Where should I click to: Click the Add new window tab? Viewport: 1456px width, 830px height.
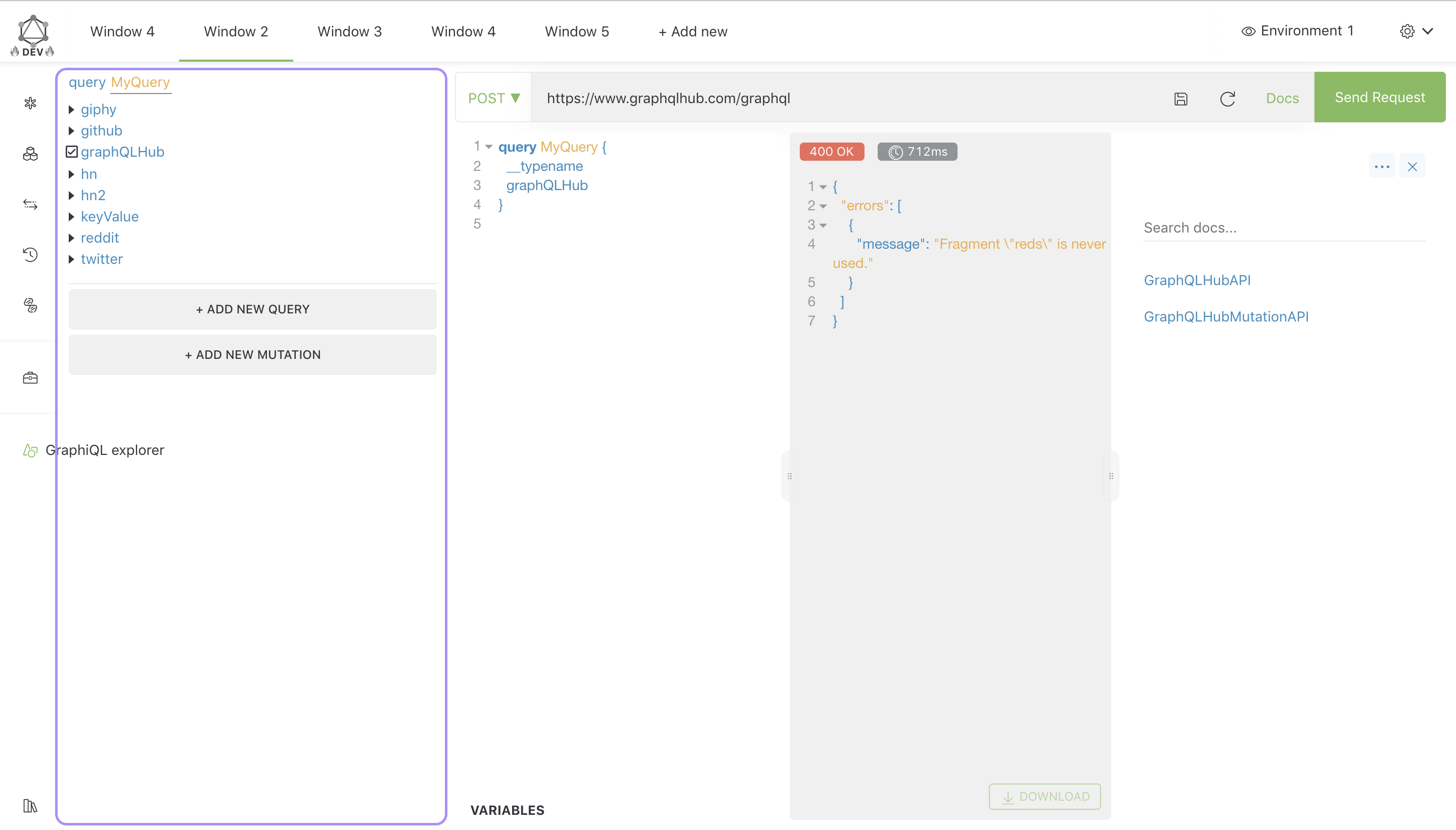click(x=693, y=31)
